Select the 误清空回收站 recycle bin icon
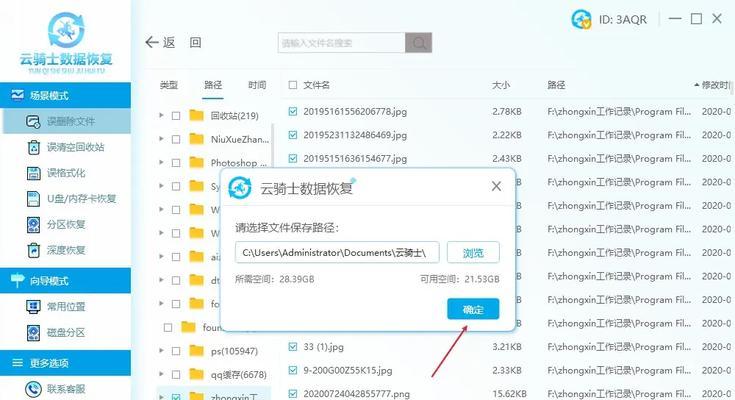The height and width of the screenshot is (400, 735). click(x=34, y=147)
